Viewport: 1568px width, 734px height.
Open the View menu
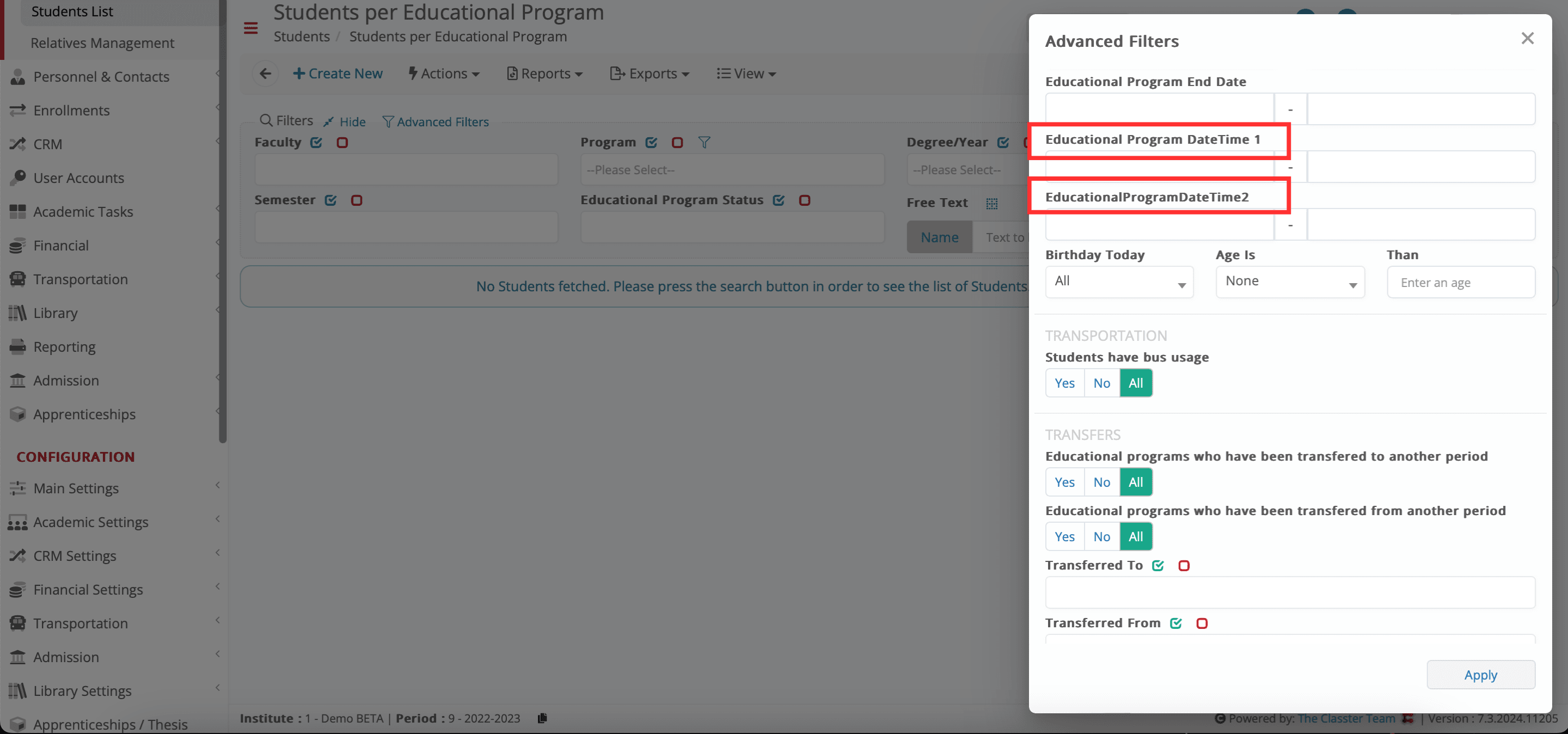click(x=746, y=74)
